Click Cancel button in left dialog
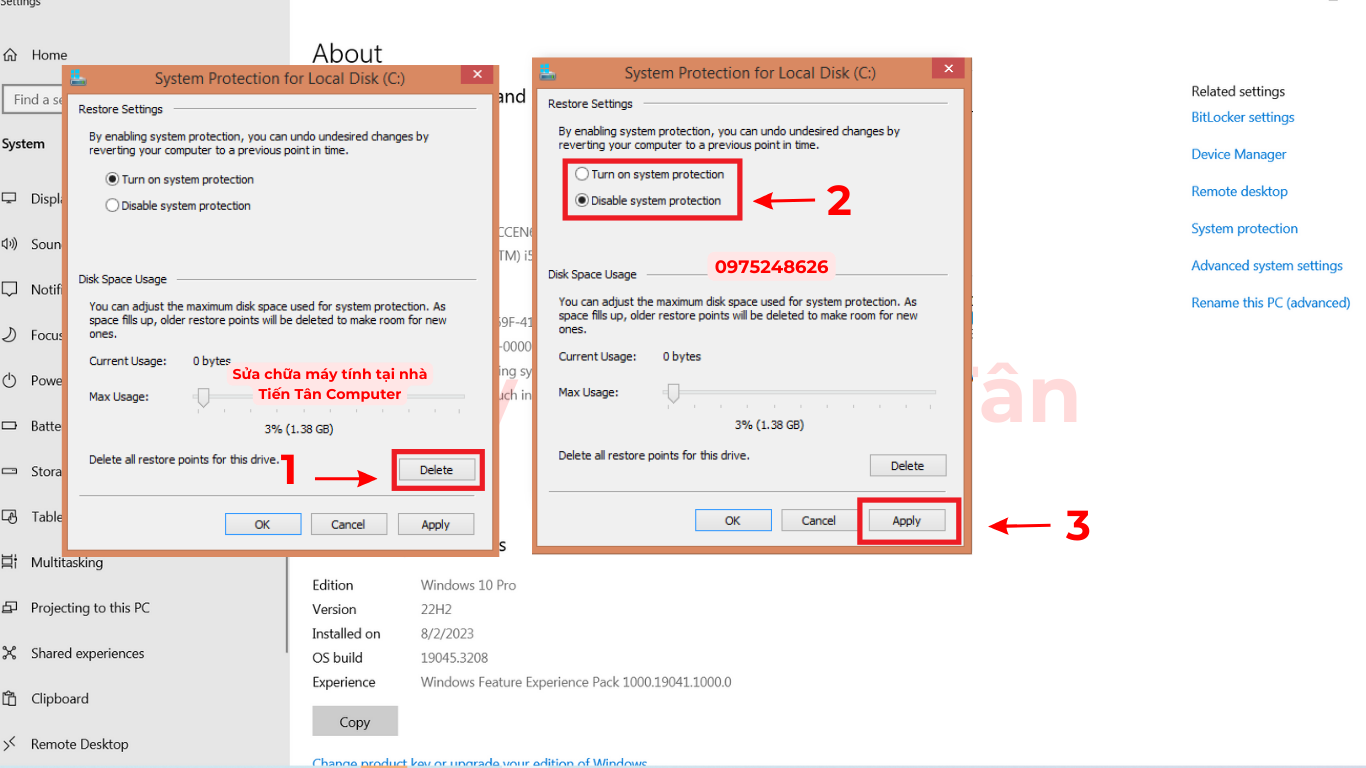This screenshot has height=768, width=1366. pos(349,524)
